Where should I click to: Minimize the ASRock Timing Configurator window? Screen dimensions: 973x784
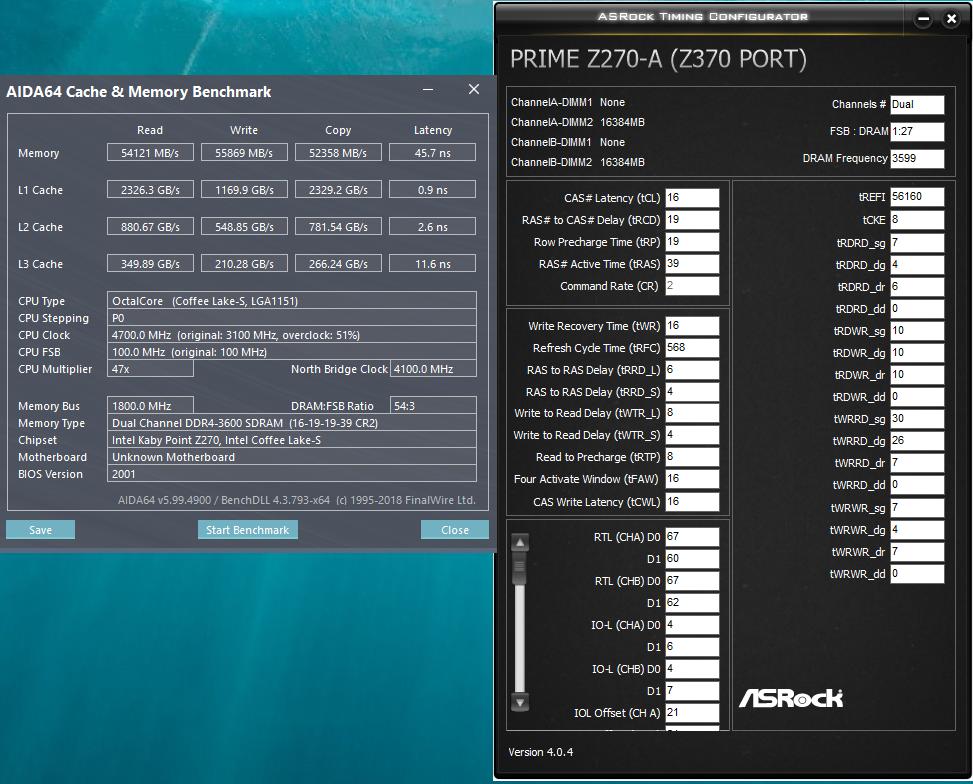[x=923, y=19]
